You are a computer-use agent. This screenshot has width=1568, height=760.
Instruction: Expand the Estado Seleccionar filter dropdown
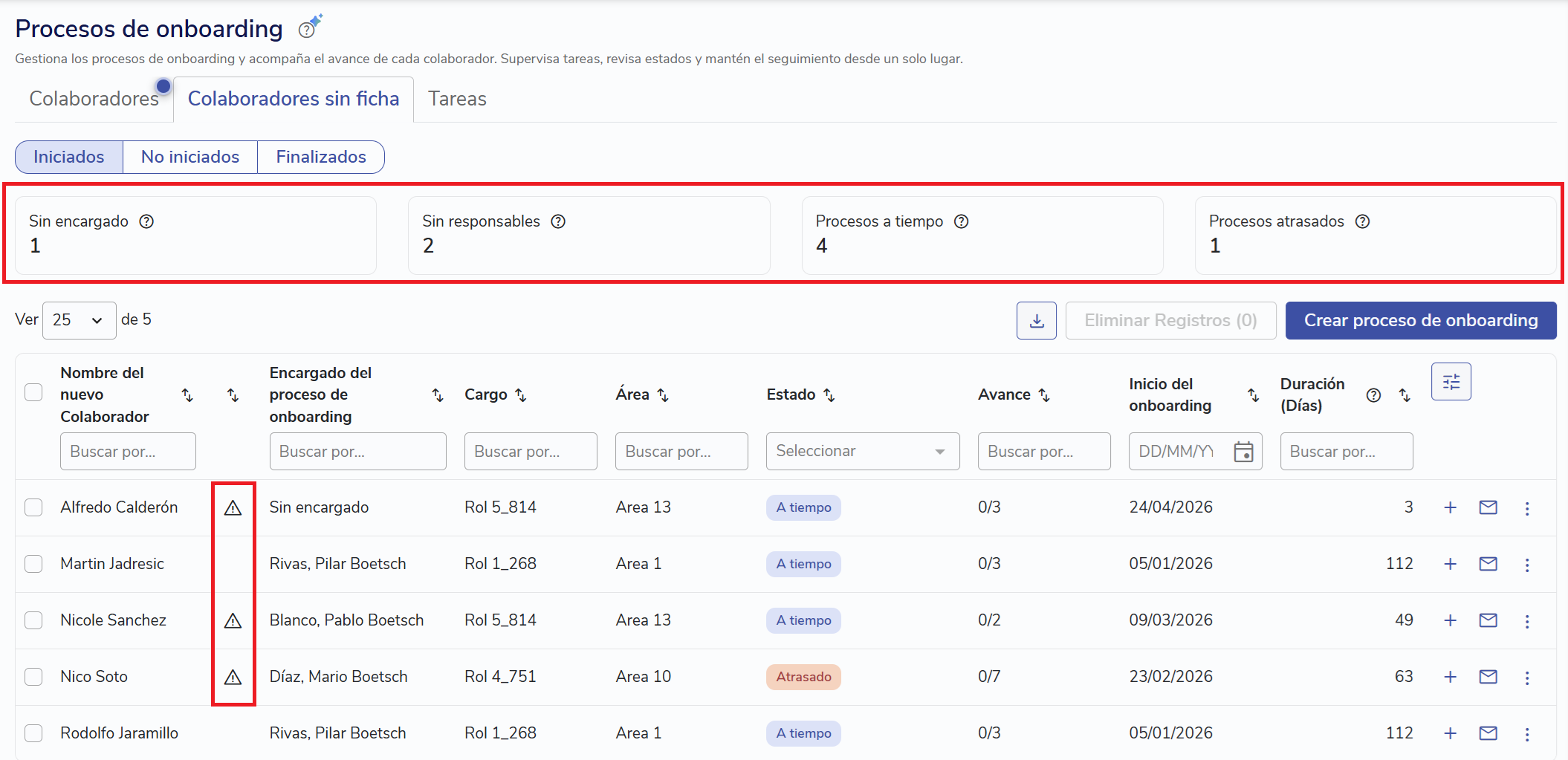point(862,452)
